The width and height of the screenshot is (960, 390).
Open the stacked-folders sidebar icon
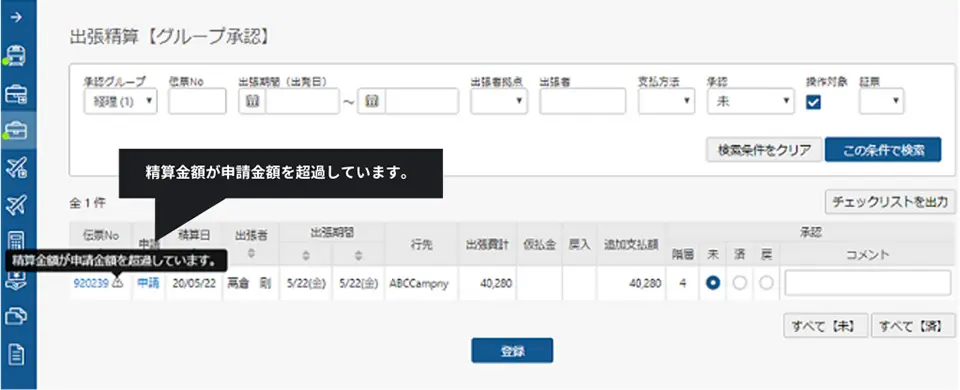pos(17,317)
